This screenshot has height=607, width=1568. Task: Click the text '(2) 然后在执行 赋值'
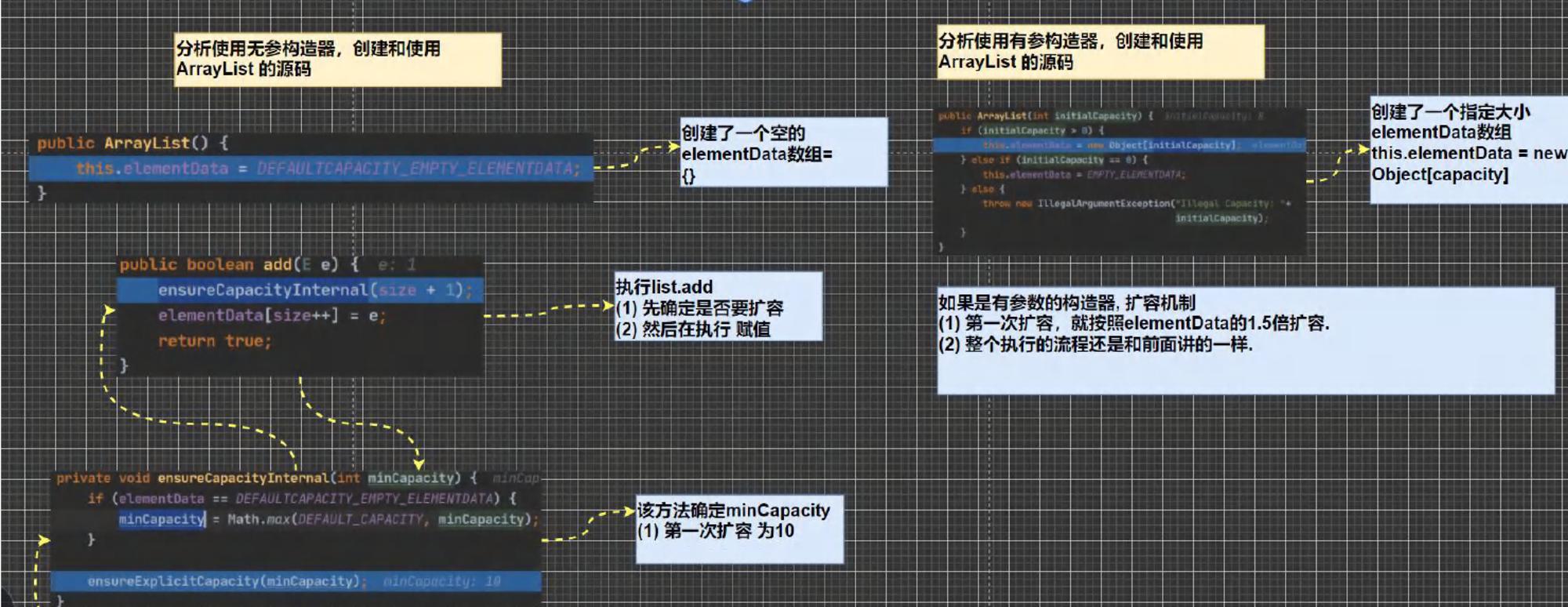[x=693, y=329]
